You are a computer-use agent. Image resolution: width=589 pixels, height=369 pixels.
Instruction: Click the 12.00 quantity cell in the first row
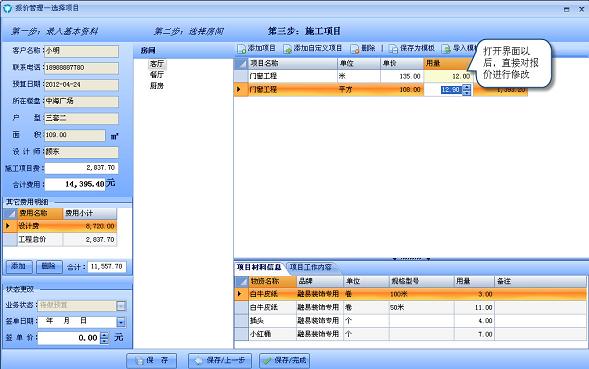[x=448, y=76]
